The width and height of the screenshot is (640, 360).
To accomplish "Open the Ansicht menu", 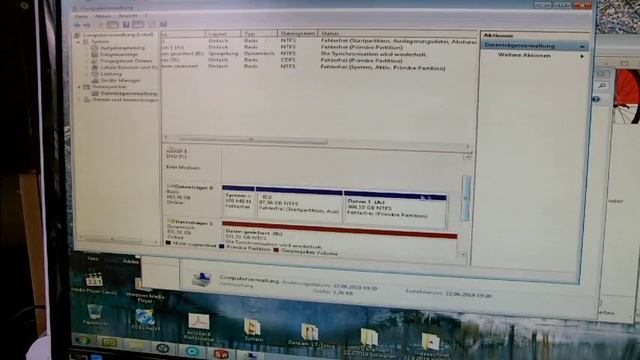I will (x=127, y=16).
